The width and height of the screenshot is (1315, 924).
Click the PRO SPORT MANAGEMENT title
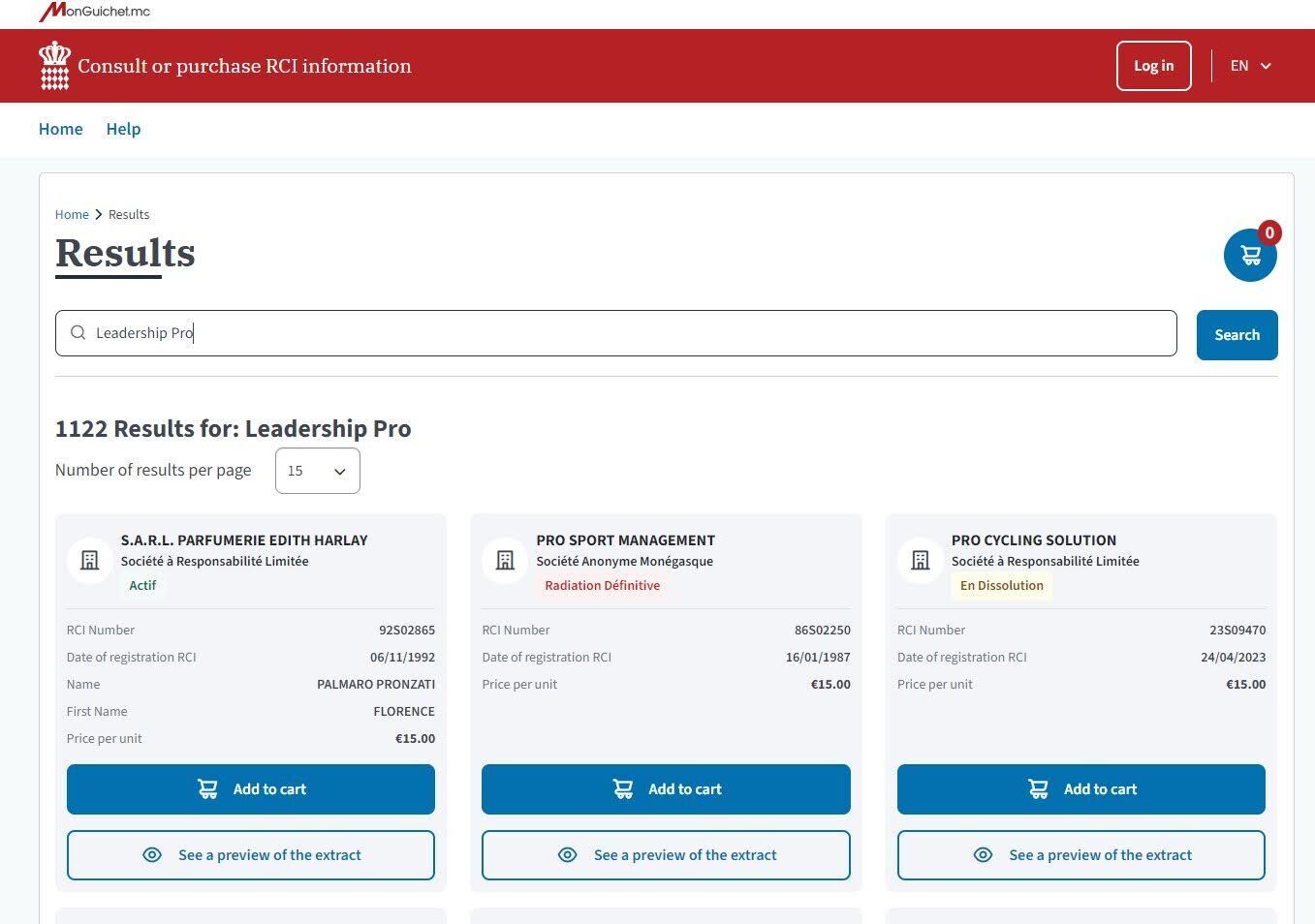[626, 540]
